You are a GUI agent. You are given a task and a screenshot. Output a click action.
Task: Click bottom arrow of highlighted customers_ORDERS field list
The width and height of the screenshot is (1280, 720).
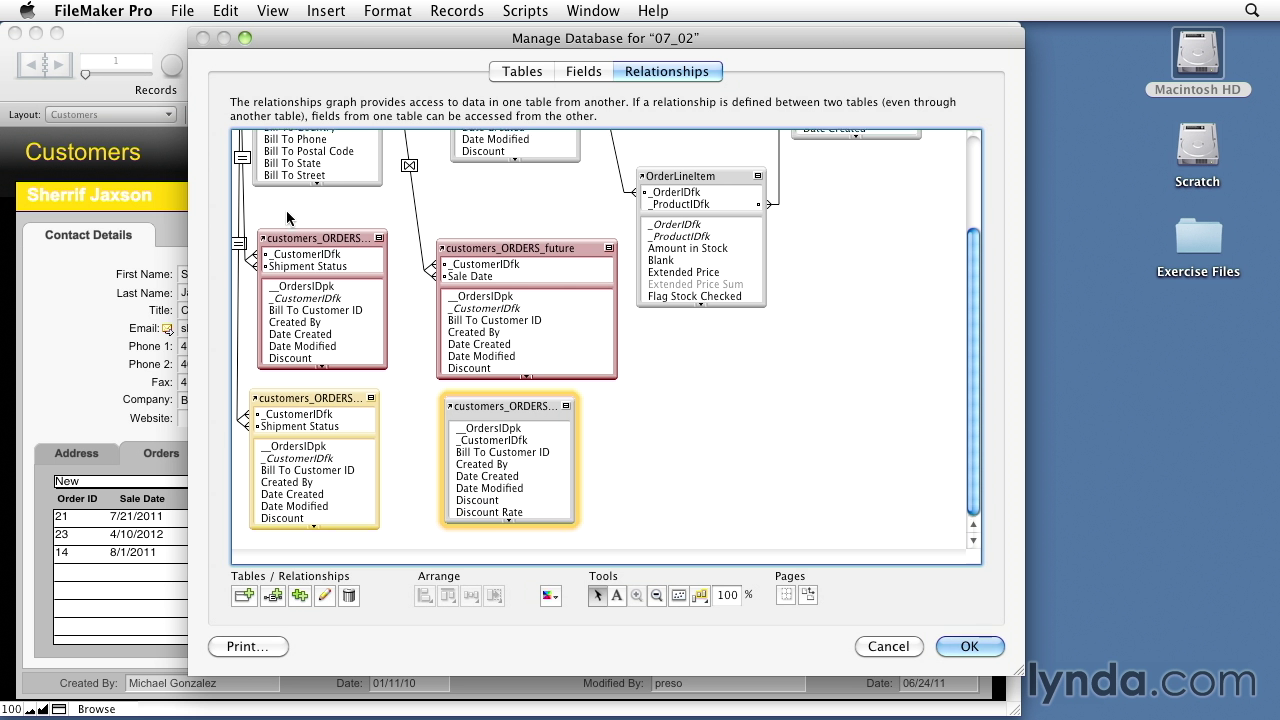pyautogui.click(x=508, y=521)
